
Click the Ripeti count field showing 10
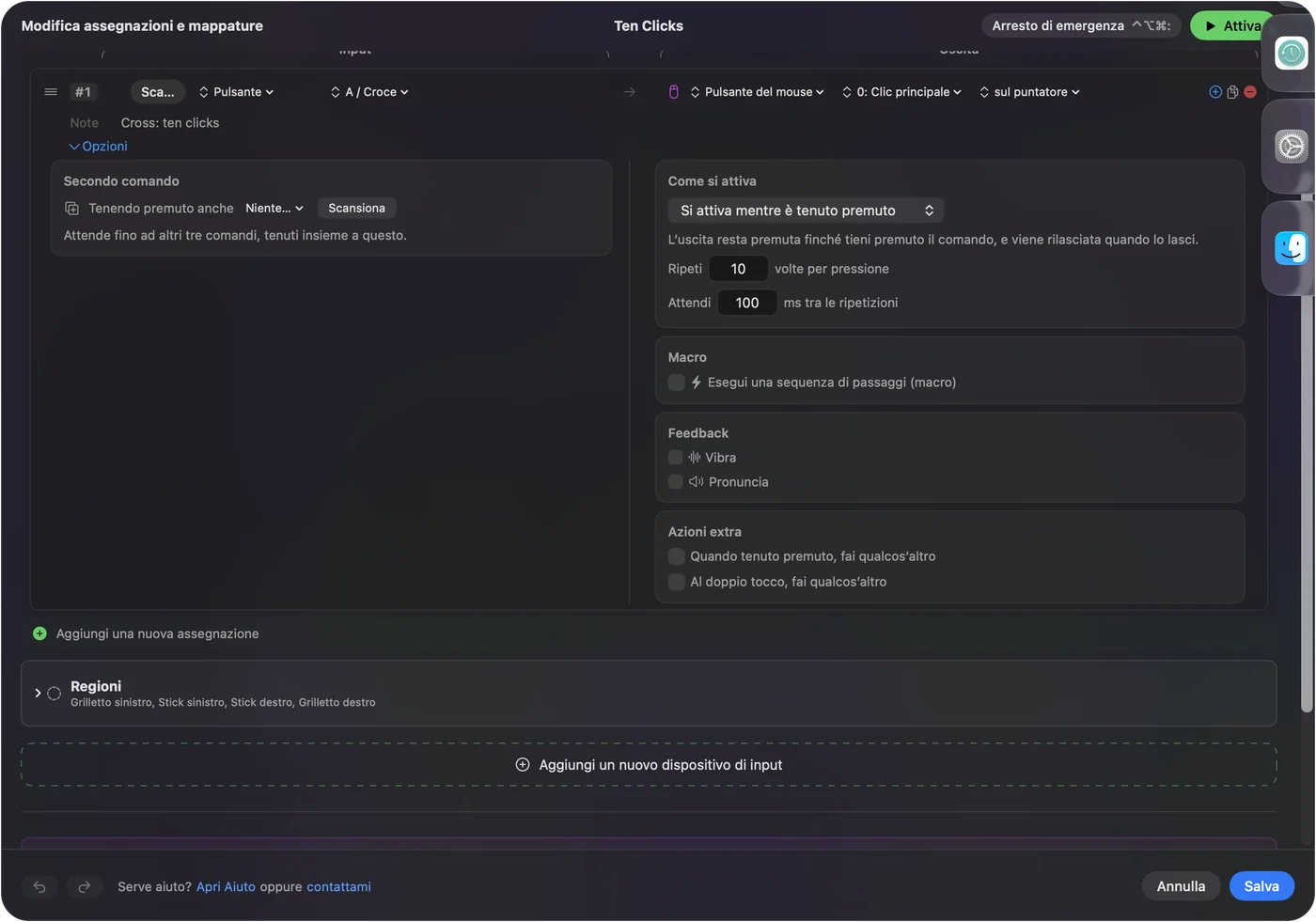[738, 269]
